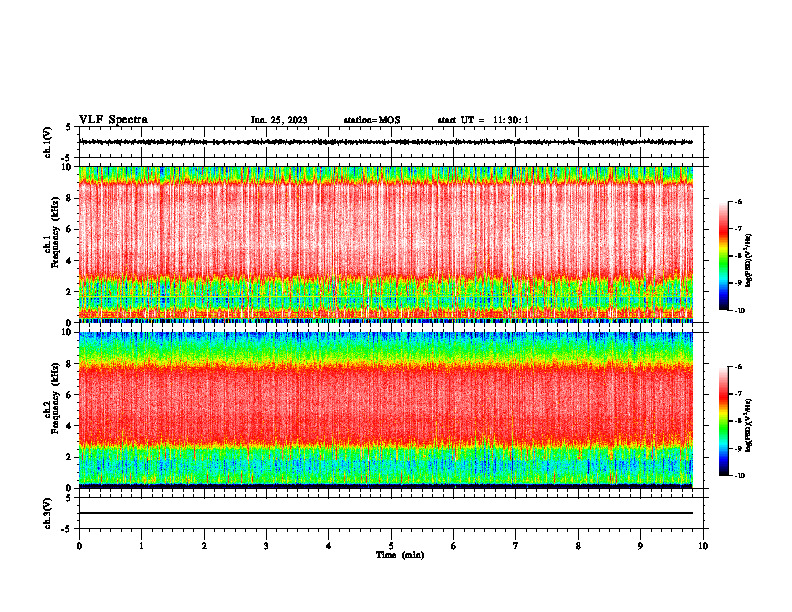Click the '-10' value on ch.2 colorbar
The image size is (792, 612).
coord(739,475)
